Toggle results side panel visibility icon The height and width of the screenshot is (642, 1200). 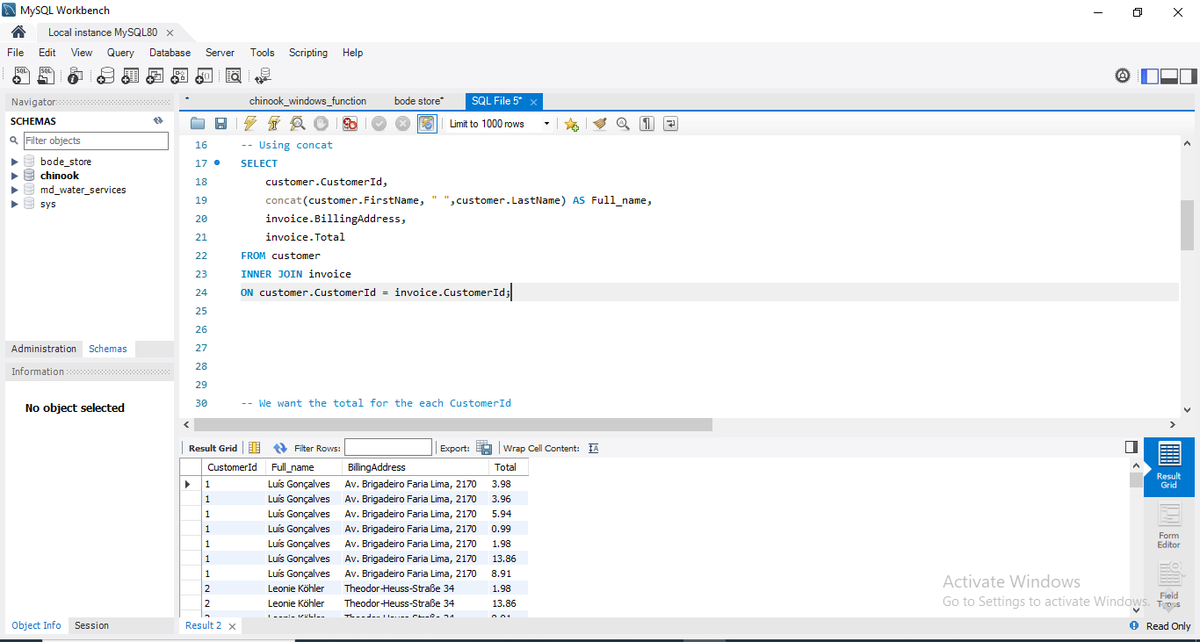pyautogui.click(x=1131, y=447)
